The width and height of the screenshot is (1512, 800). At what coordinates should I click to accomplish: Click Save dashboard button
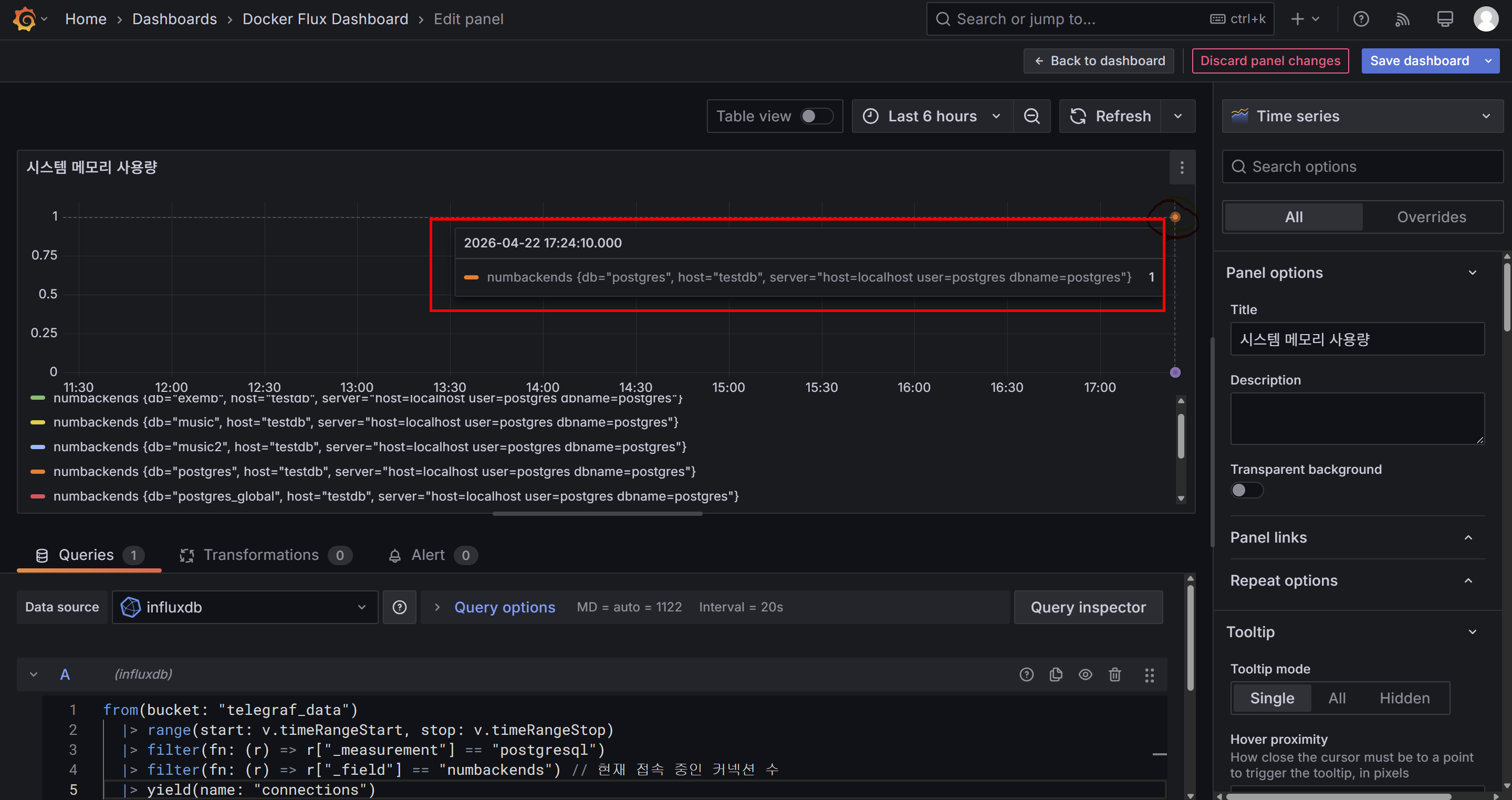click(x=1419, y=61)
